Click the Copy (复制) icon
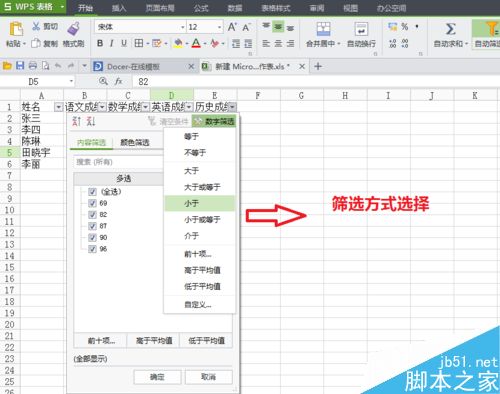This screenshot has width=500, height=394. tap(36, 43)
